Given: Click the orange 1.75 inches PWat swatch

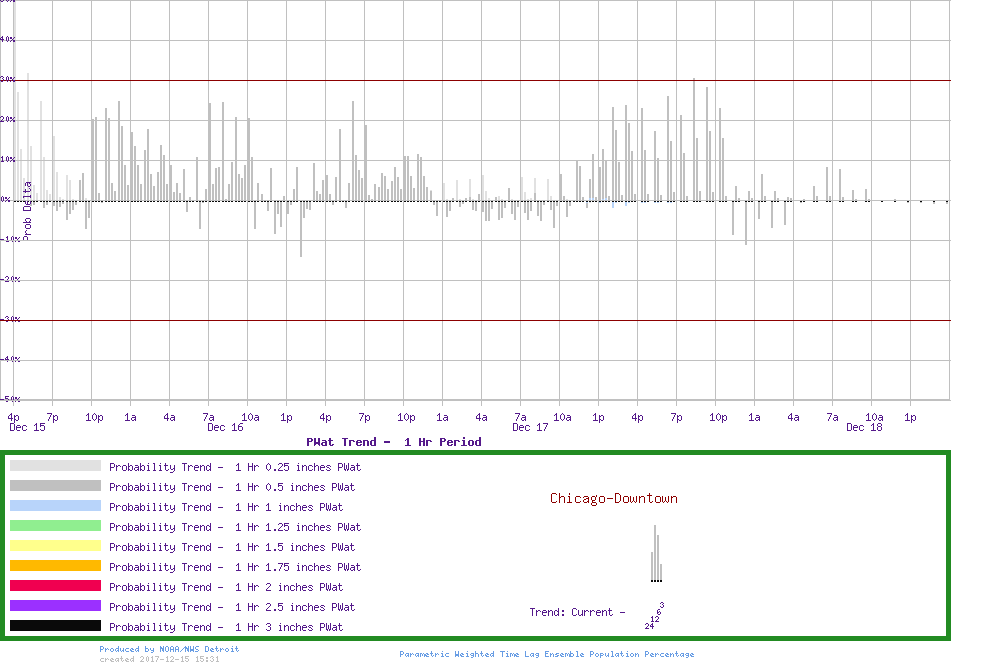Looking at the screenshot, I should [x=55, y=566].
